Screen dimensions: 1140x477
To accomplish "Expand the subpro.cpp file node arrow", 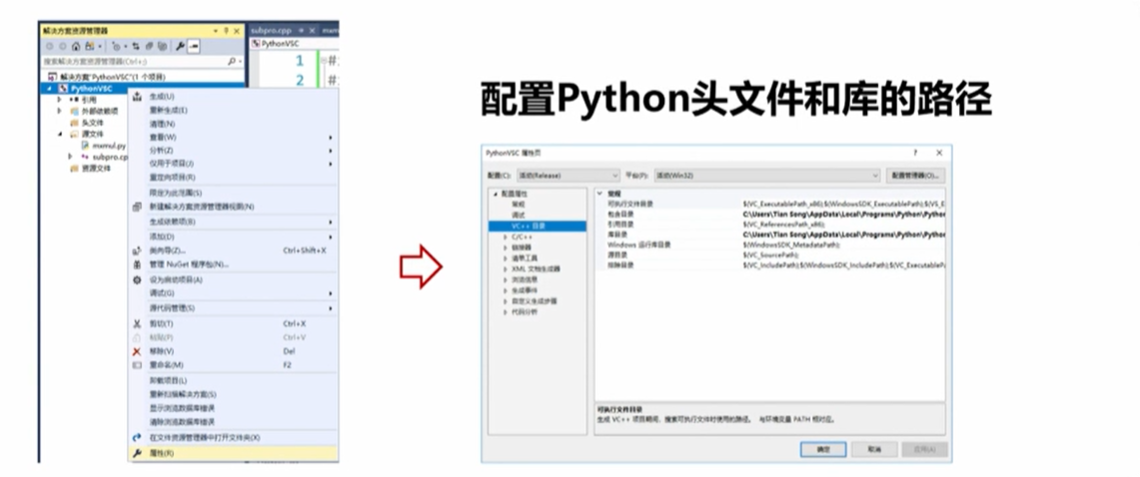I will coord(71,157).
